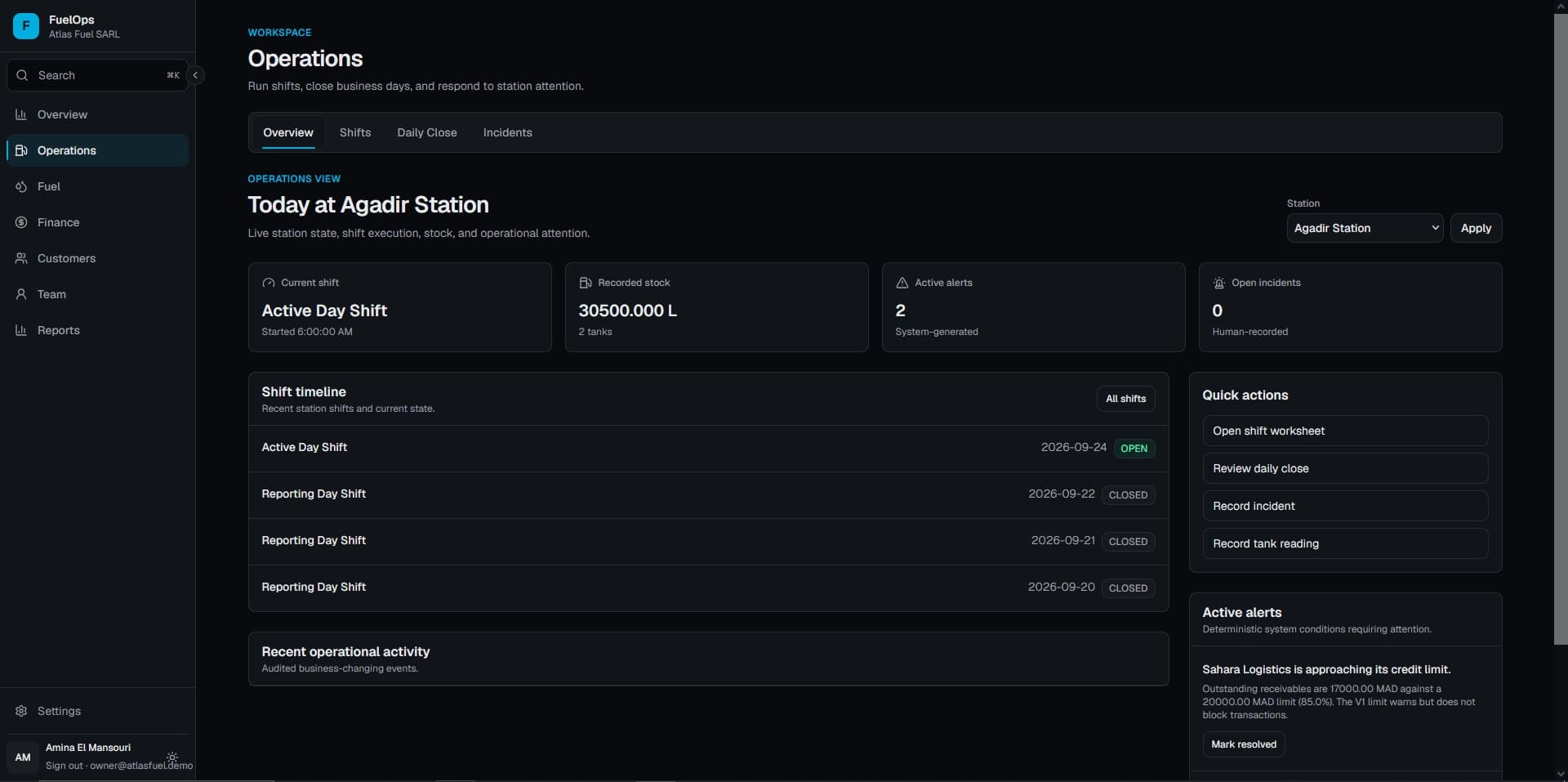Click the 30500.000 L stock value
Screen dimensions: 1568x782
tap(627, 311)
